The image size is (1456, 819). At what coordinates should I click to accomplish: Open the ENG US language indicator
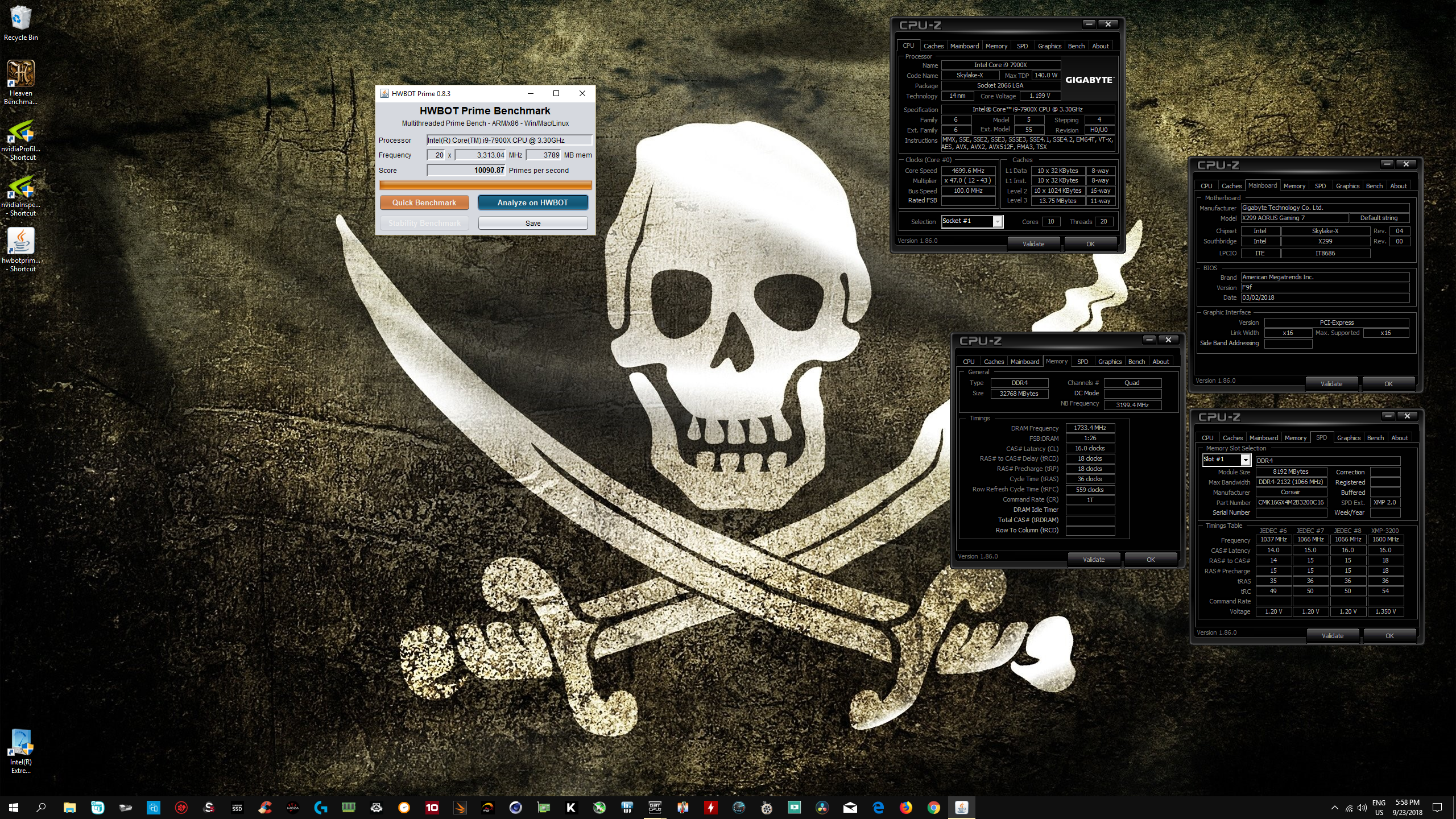point(1379,808)
